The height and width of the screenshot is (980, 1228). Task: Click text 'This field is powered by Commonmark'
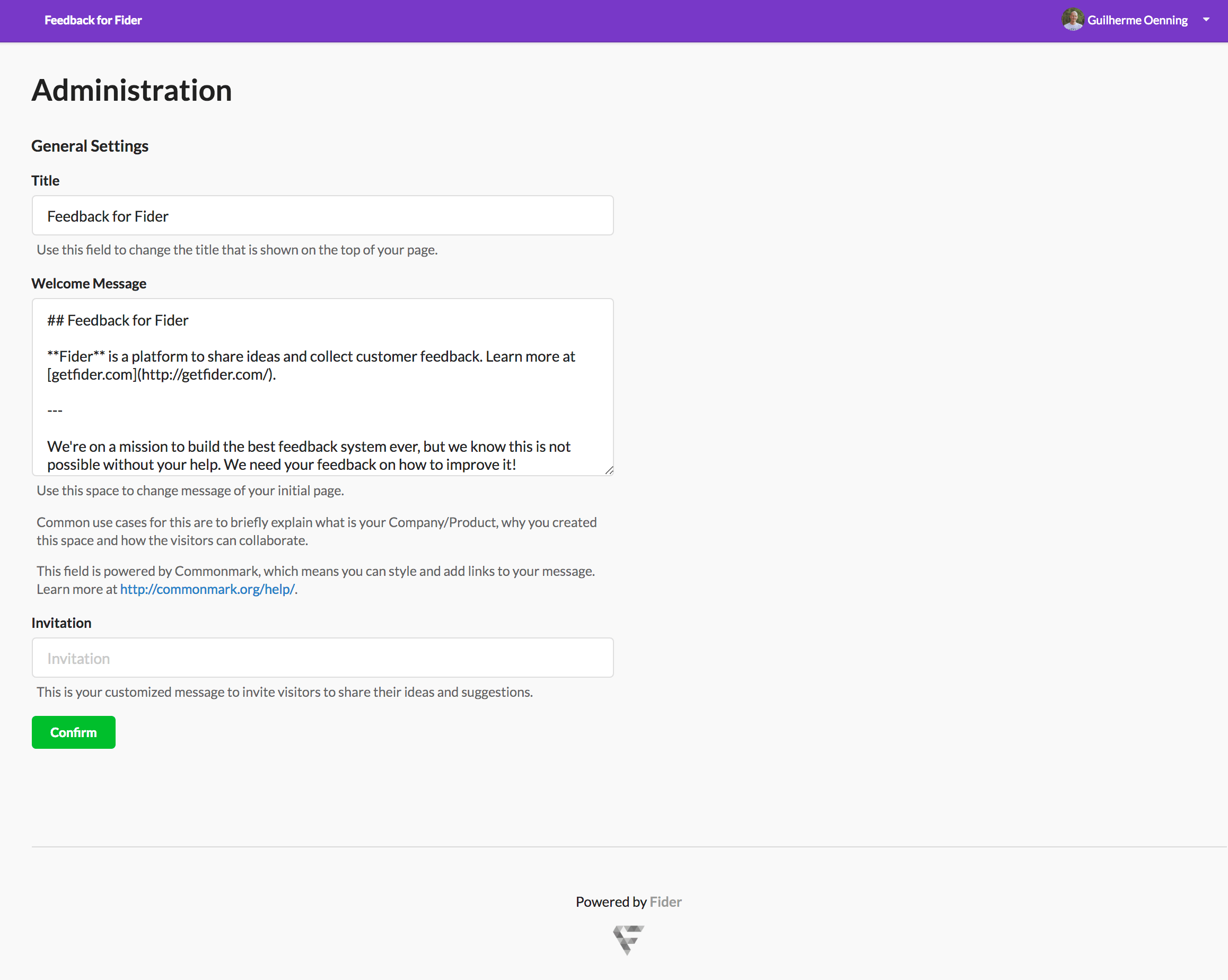(x=315, y=580)
